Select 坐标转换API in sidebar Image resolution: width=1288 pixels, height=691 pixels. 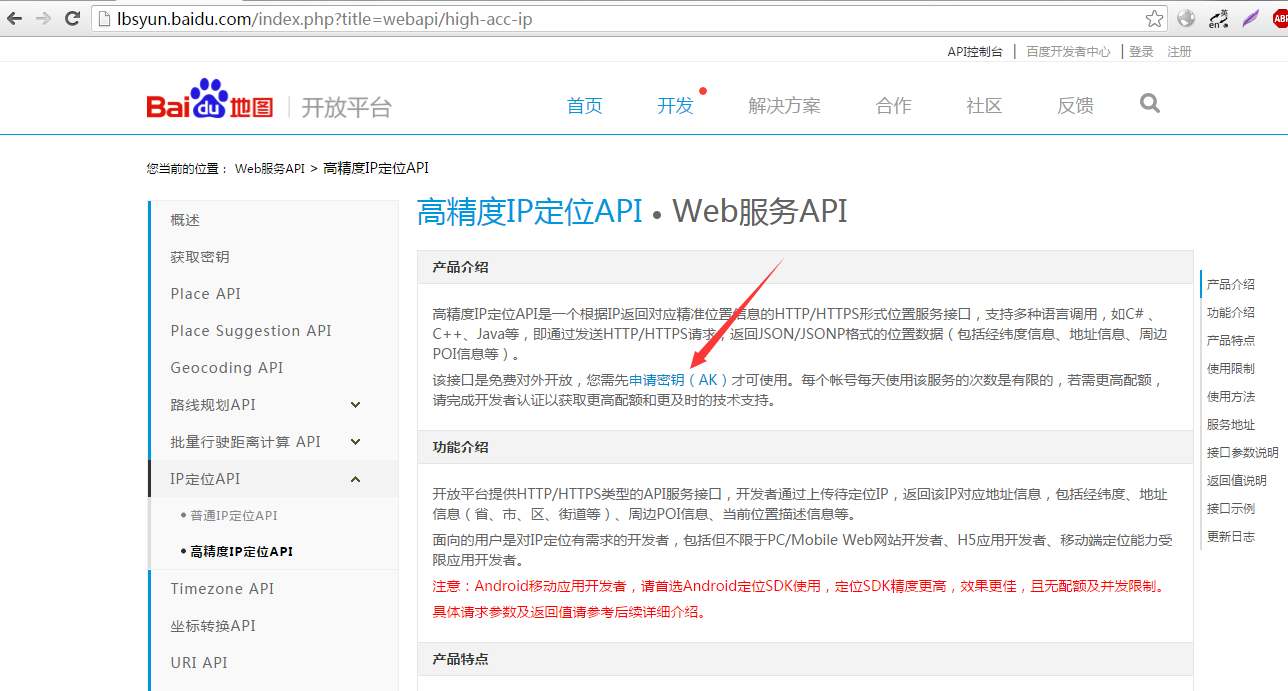click(x=213, y=626)
